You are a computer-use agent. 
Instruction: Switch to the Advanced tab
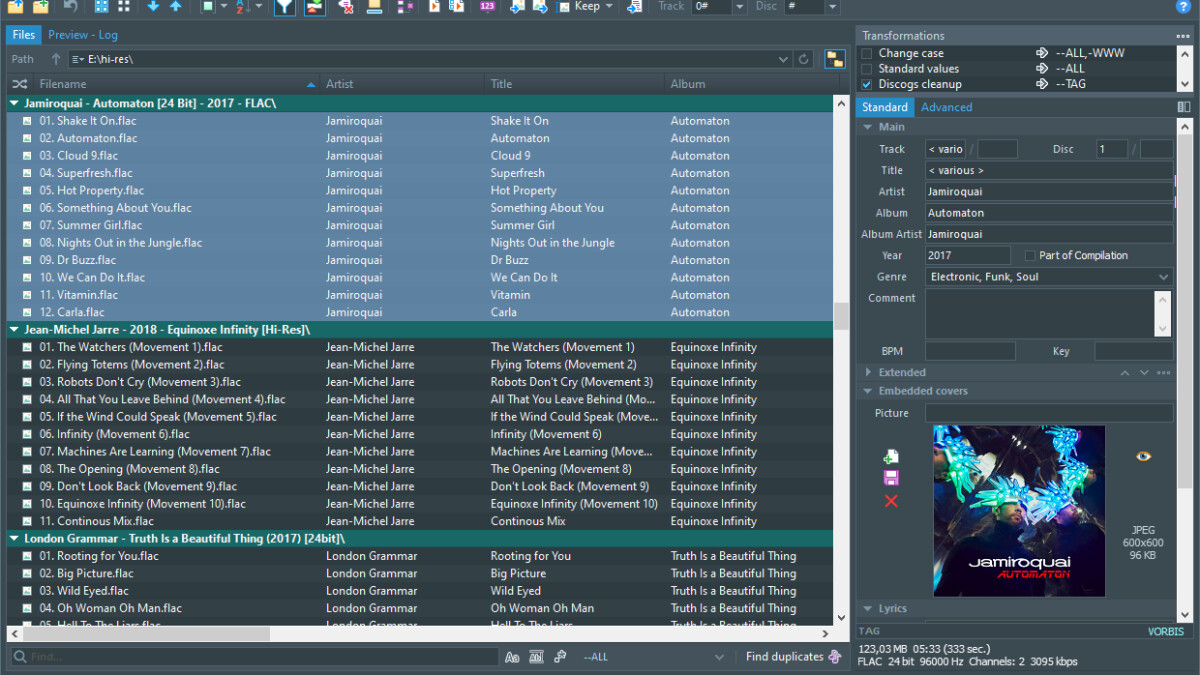946,107
